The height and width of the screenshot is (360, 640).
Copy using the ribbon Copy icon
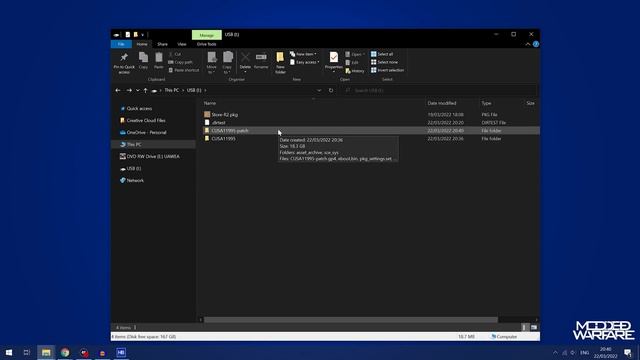(x=143, y=60)
